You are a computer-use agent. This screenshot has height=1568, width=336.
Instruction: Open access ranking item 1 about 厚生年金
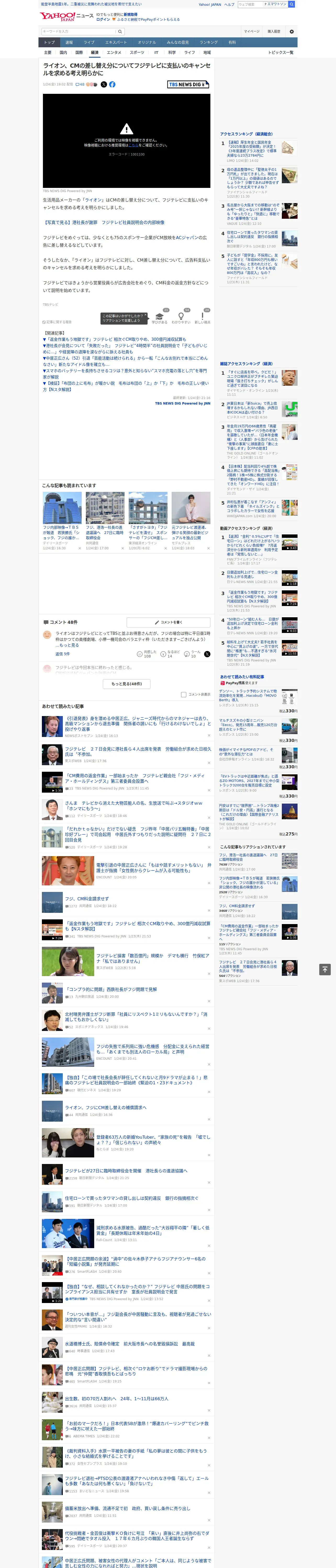pyautogui.click(x=251, y=150)
